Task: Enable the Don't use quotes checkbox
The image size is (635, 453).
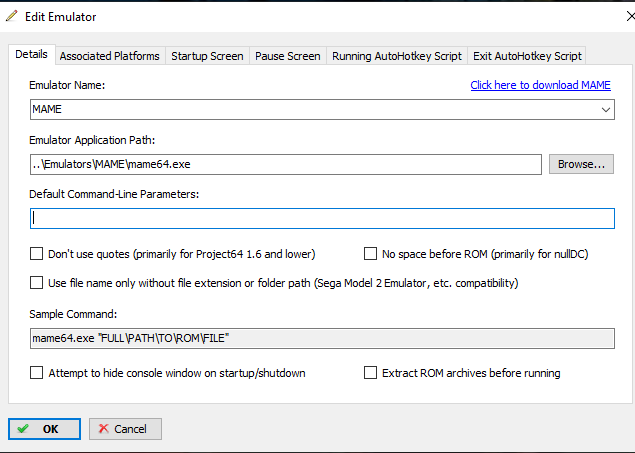Action: point(38,254)
